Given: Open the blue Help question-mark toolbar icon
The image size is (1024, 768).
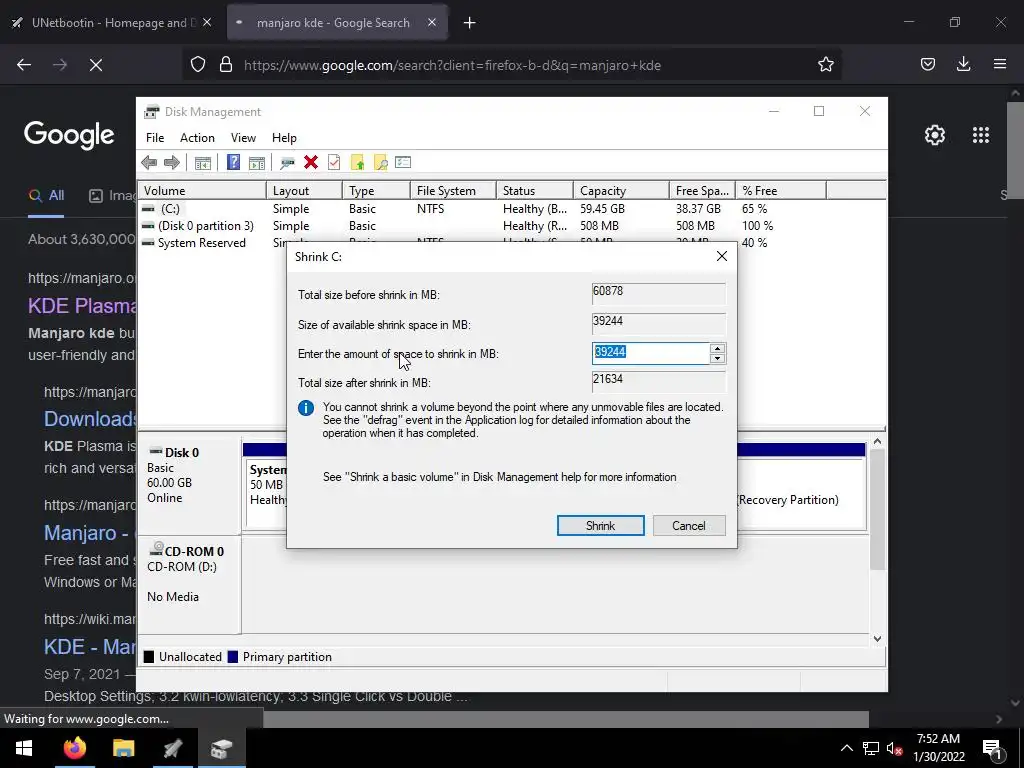Looking at the screenshot, I should coord(233,163).
